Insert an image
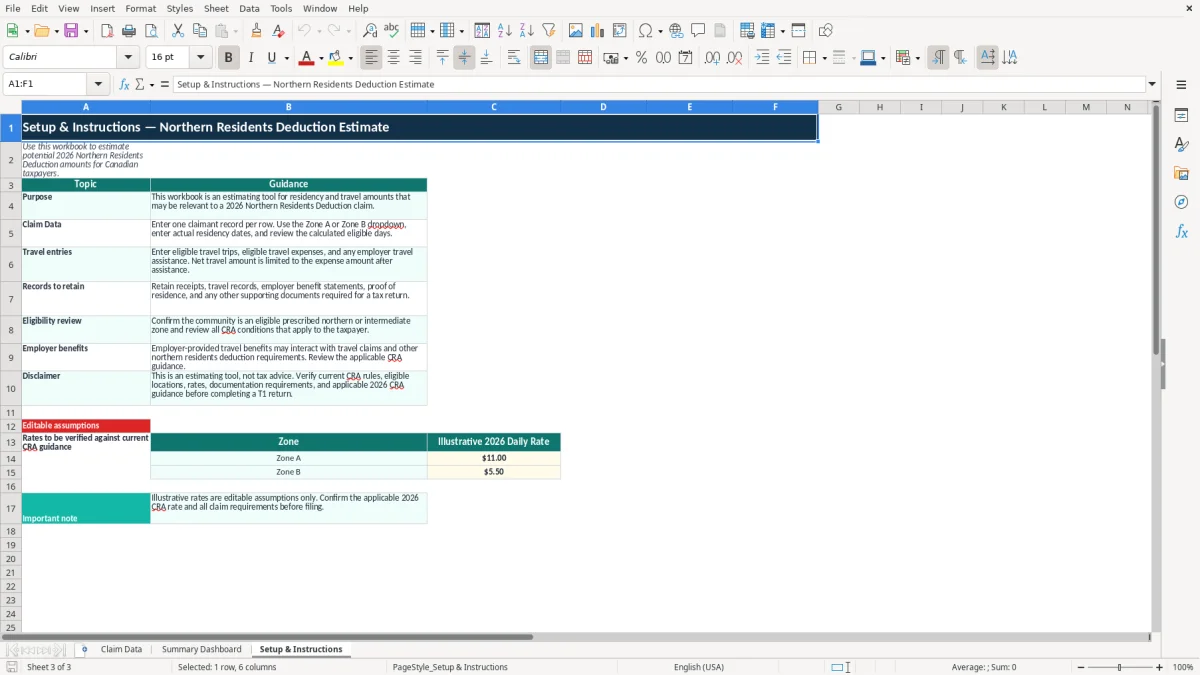 tap(576, 31)
